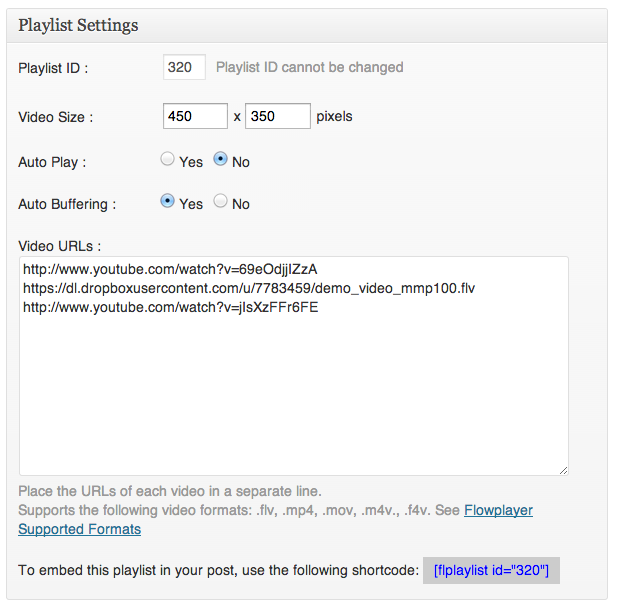Click the video height field showing 350
Screen dimensions: 617x608
point(278,116)
